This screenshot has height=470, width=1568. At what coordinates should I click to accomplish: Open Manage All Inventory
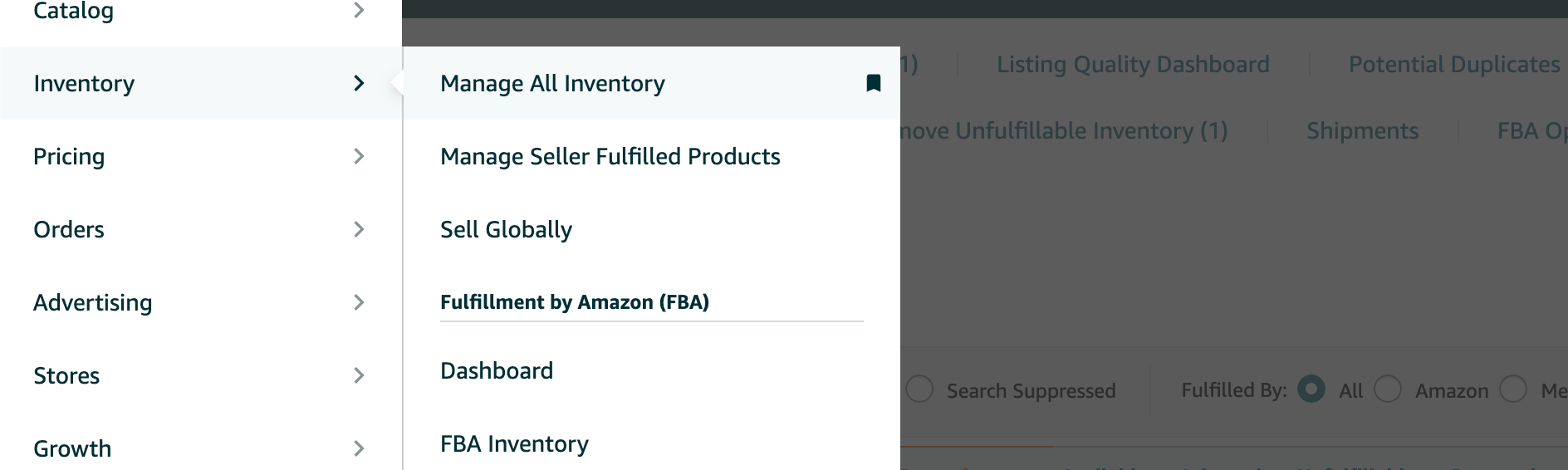coord(552,83)
